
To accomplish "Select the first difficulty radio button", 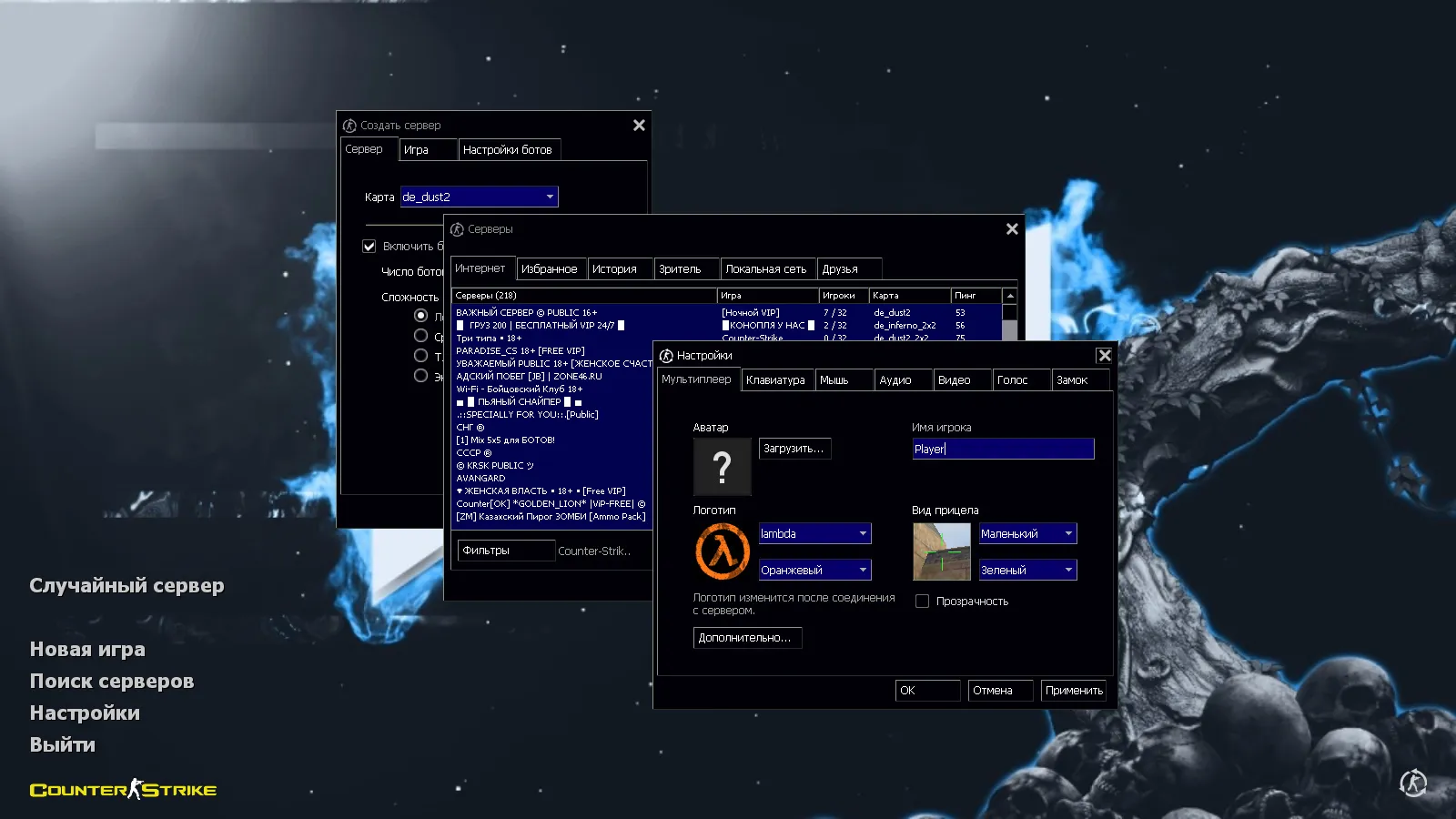I will [420, 316].
